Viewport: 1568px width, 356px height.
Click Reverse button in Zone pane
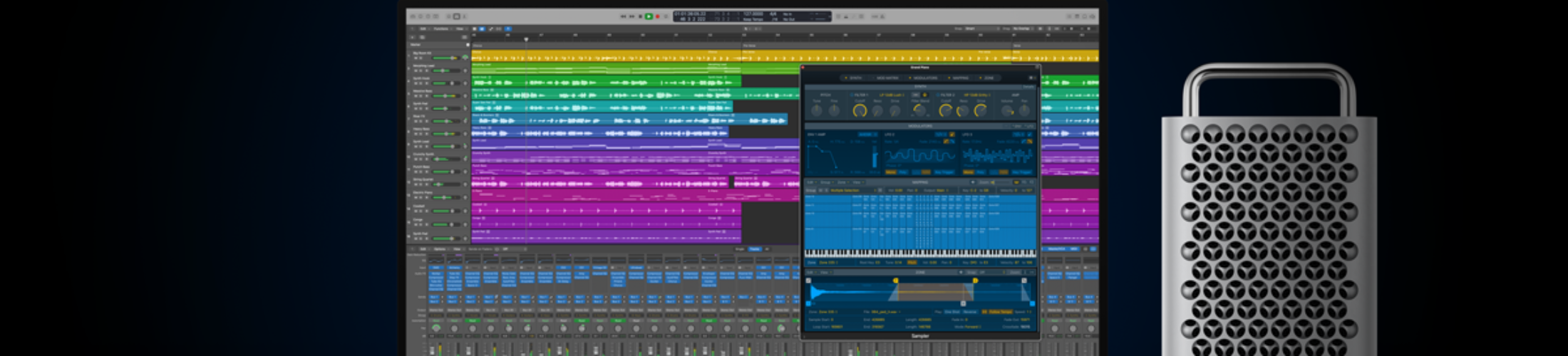tap(970, 311)
